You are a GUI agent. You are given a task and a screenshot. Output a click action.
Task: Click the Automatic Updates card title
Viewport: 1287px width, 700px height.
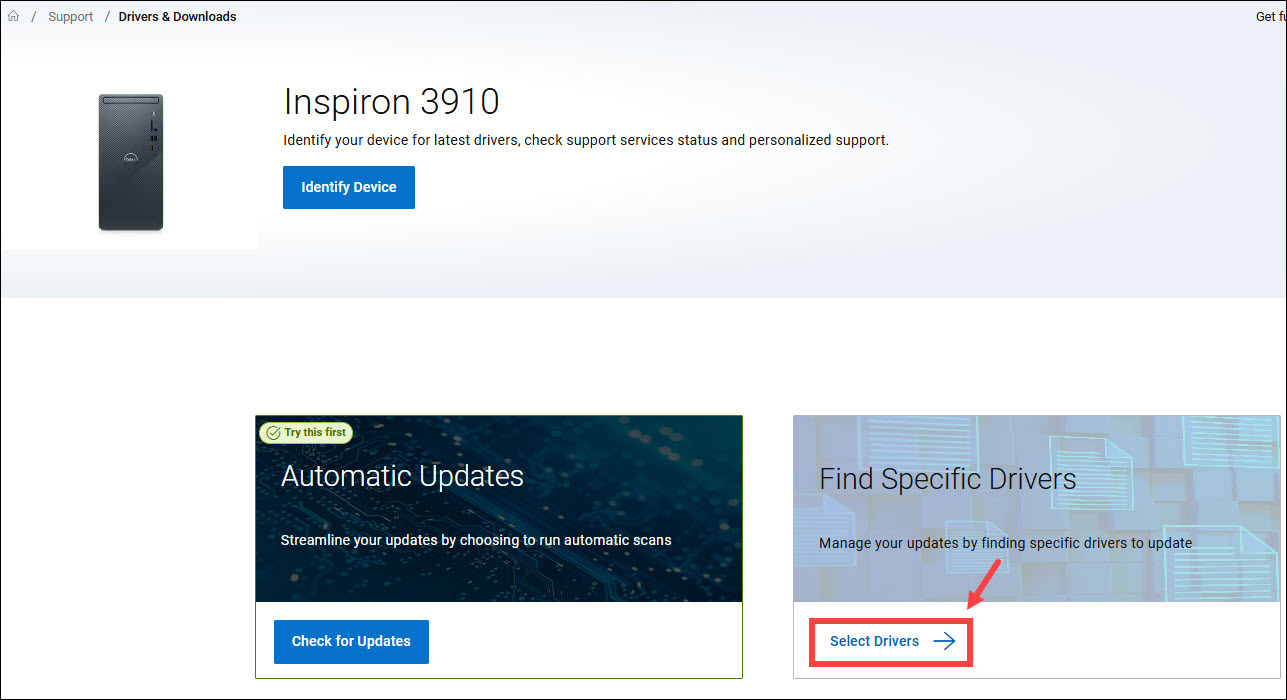click(x=402, y=476)
